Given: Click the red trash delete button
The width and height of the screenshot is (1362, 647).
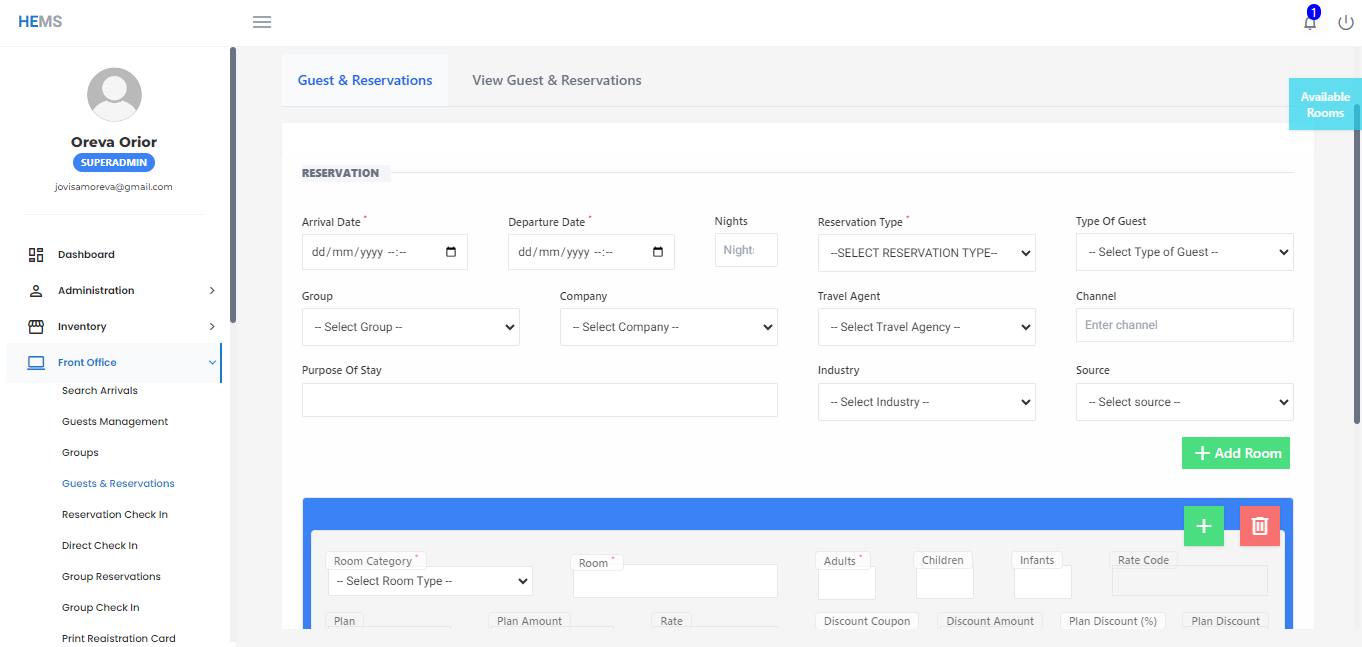Looking at the screenshot, I should pyautogui.click(x=1260, y=526).
